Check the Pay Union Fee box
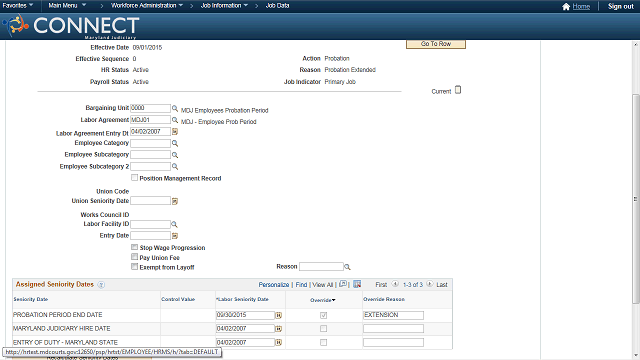Image resolution: width=640 pixels, height=360 pixels. tap(134, 257)
